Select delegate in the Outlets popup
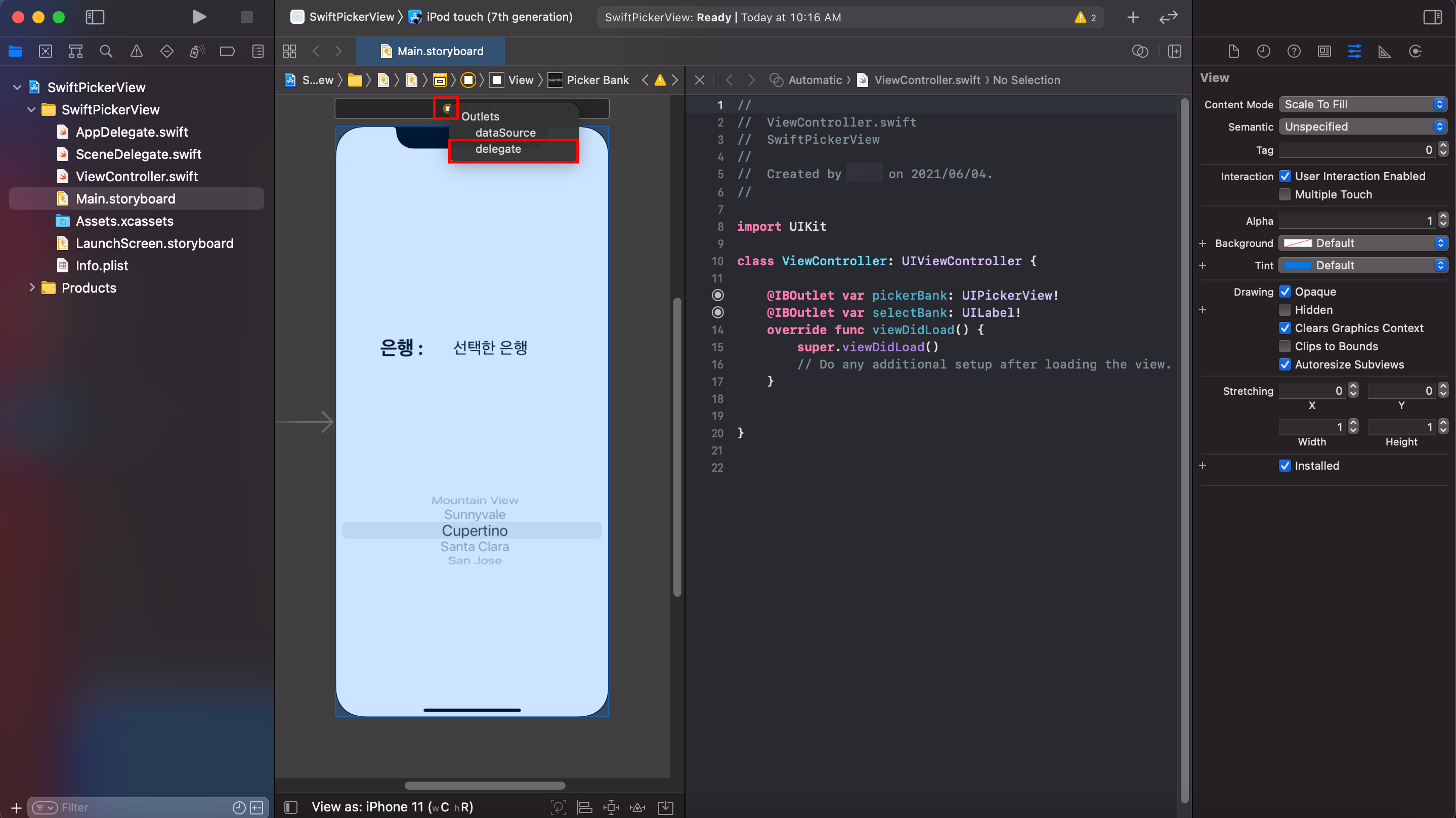 click(498, 149)
